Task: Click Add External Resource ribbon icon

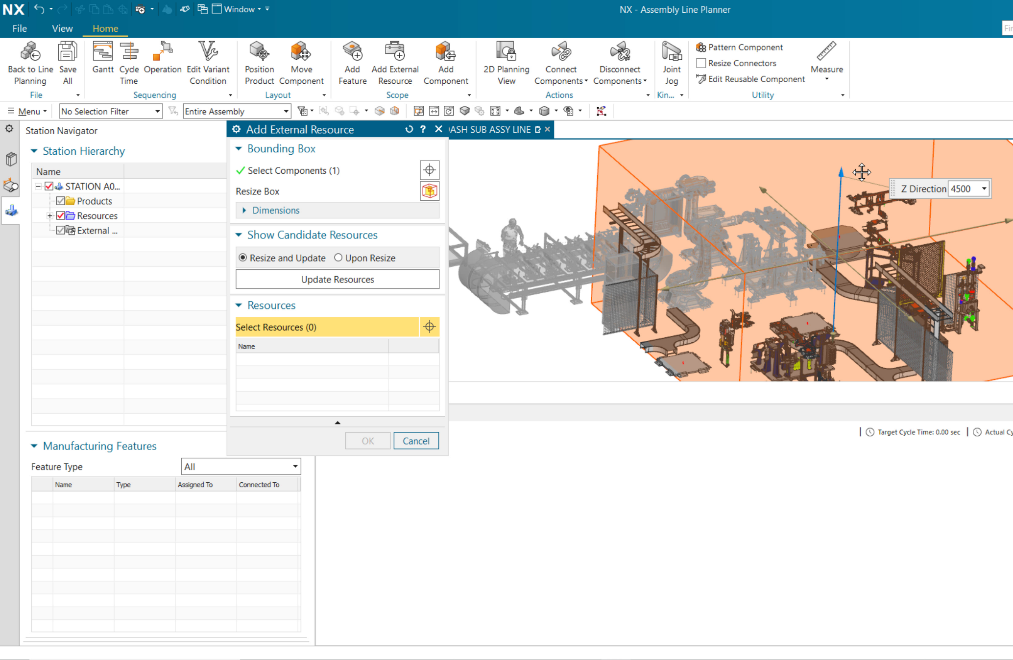Action: pyautogui.click(x=395, y=63)
